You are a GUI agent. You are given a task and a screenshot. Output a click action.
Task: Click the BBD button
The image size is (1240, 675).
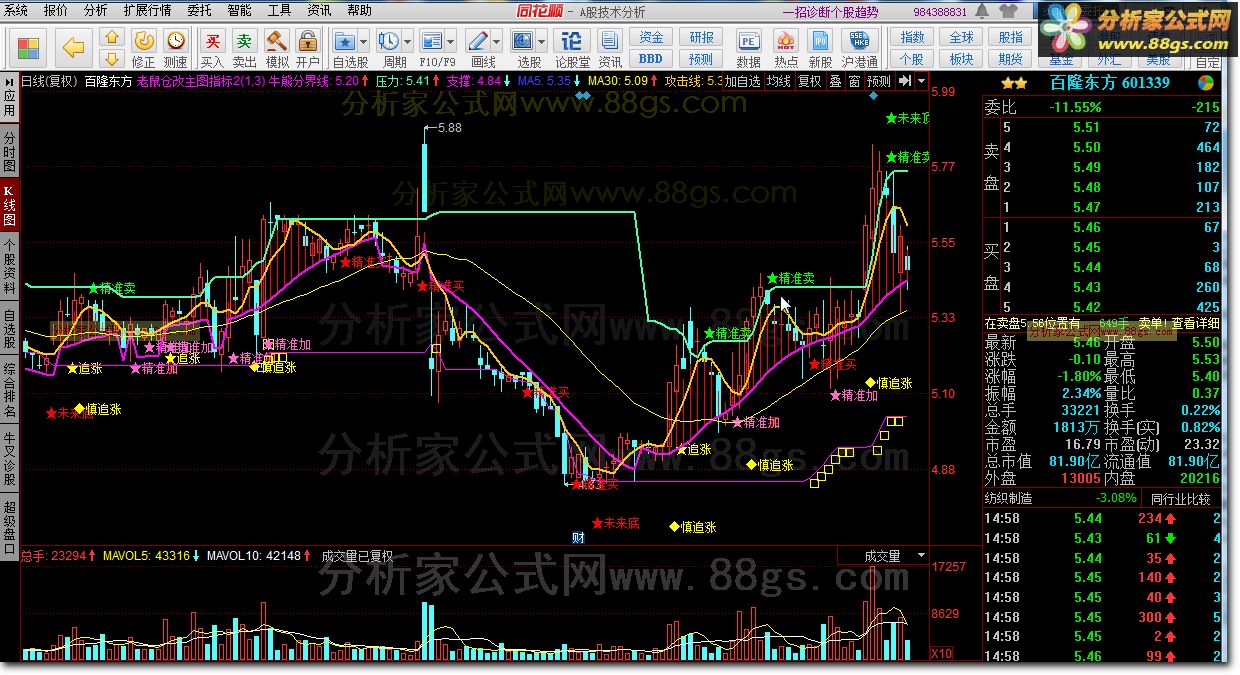651,59
